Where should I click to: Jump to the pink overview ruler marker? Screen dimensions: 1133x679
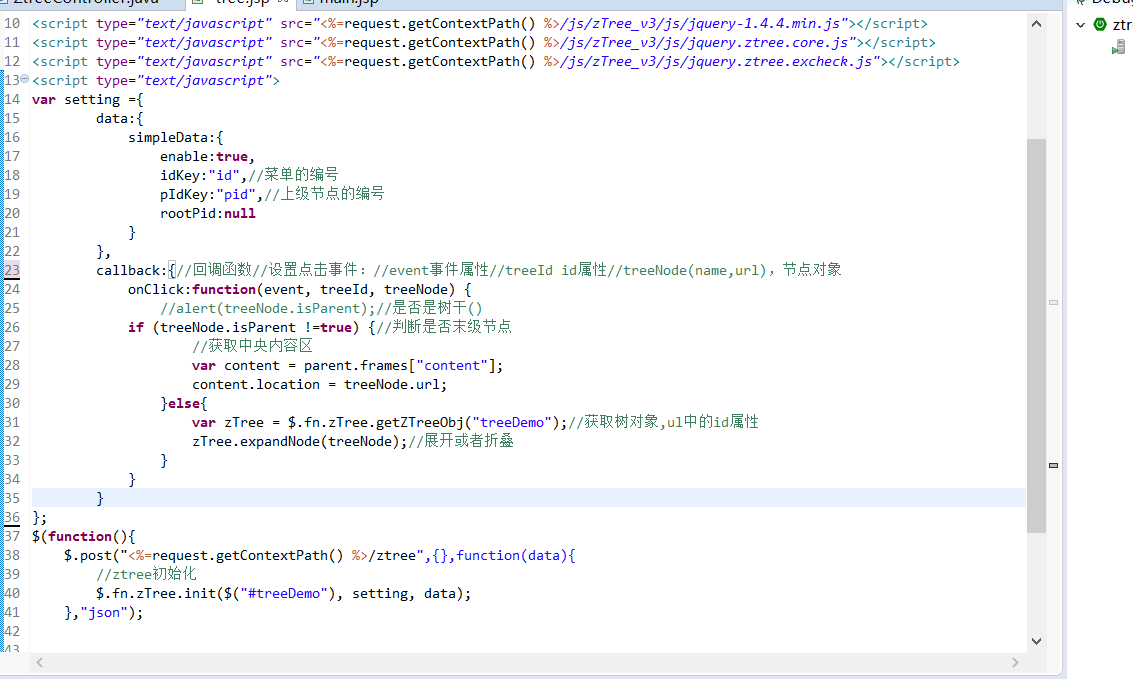pyautogui.click(x=1054, y=302)
